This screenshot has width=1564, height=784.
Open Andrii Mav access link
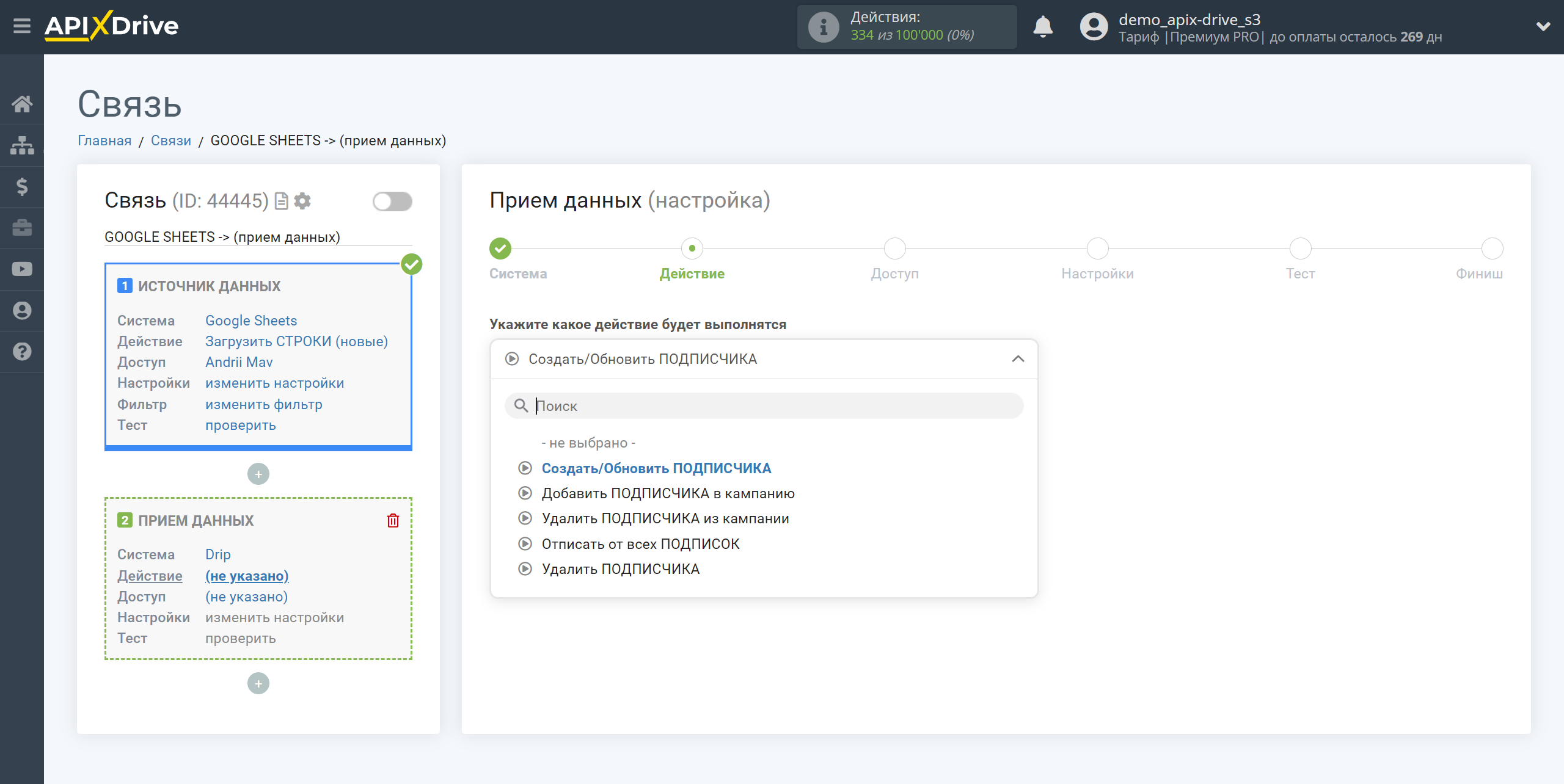[239, 362]
